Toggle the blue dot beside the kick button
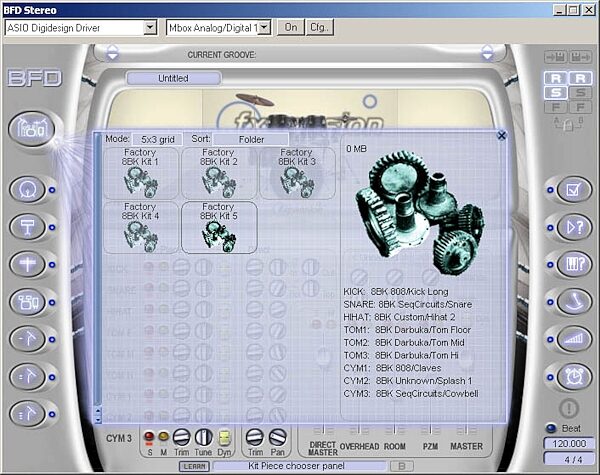 click(x=52, y=190)
